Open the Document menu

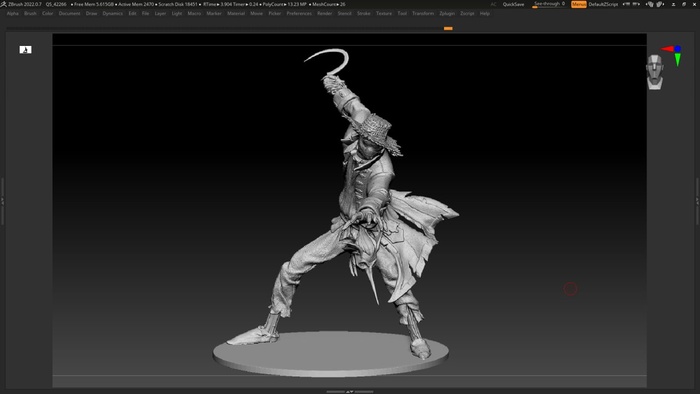[69, 13]
